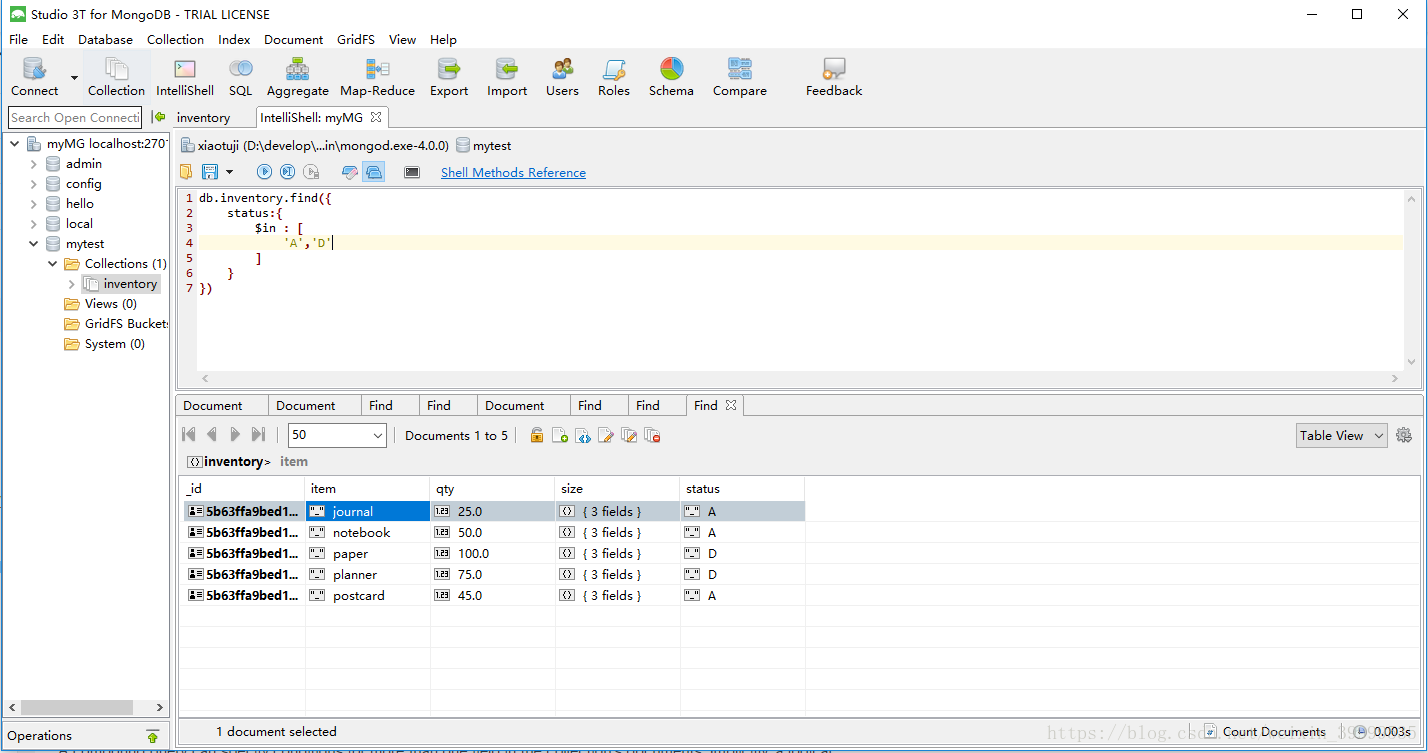The height and width of the screenshot is (753, 1428).
Task: Open the SQL query tool
Action: click(240, 77)
